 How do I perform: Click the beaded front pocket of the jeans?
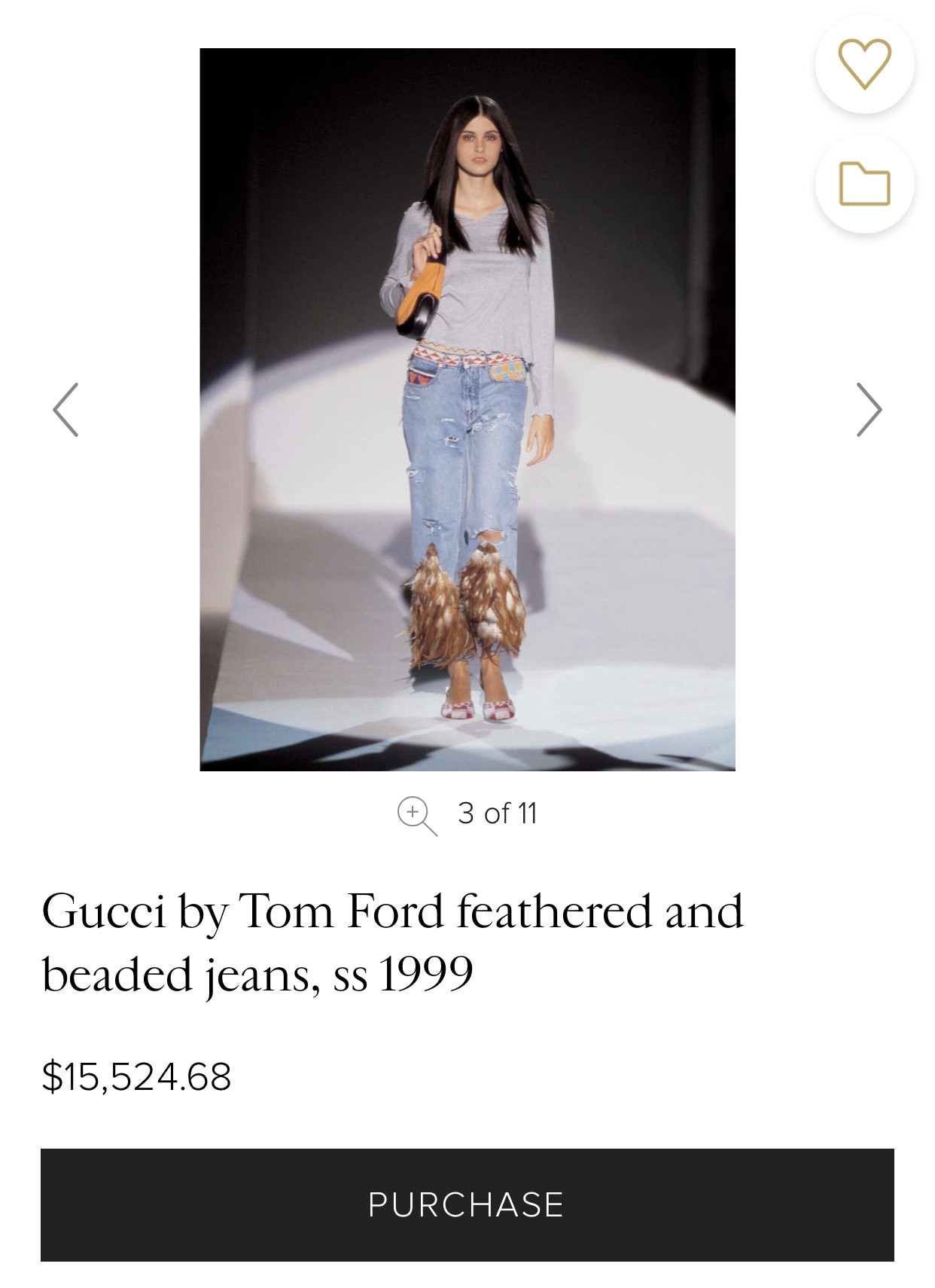506,371
